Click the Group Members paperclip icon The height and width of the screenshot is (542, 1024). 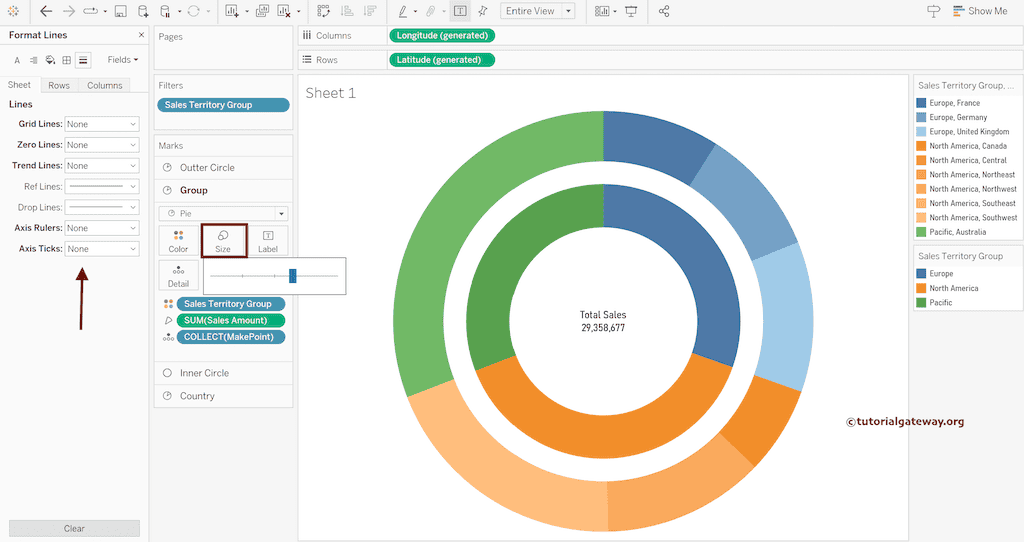[431, 11]
